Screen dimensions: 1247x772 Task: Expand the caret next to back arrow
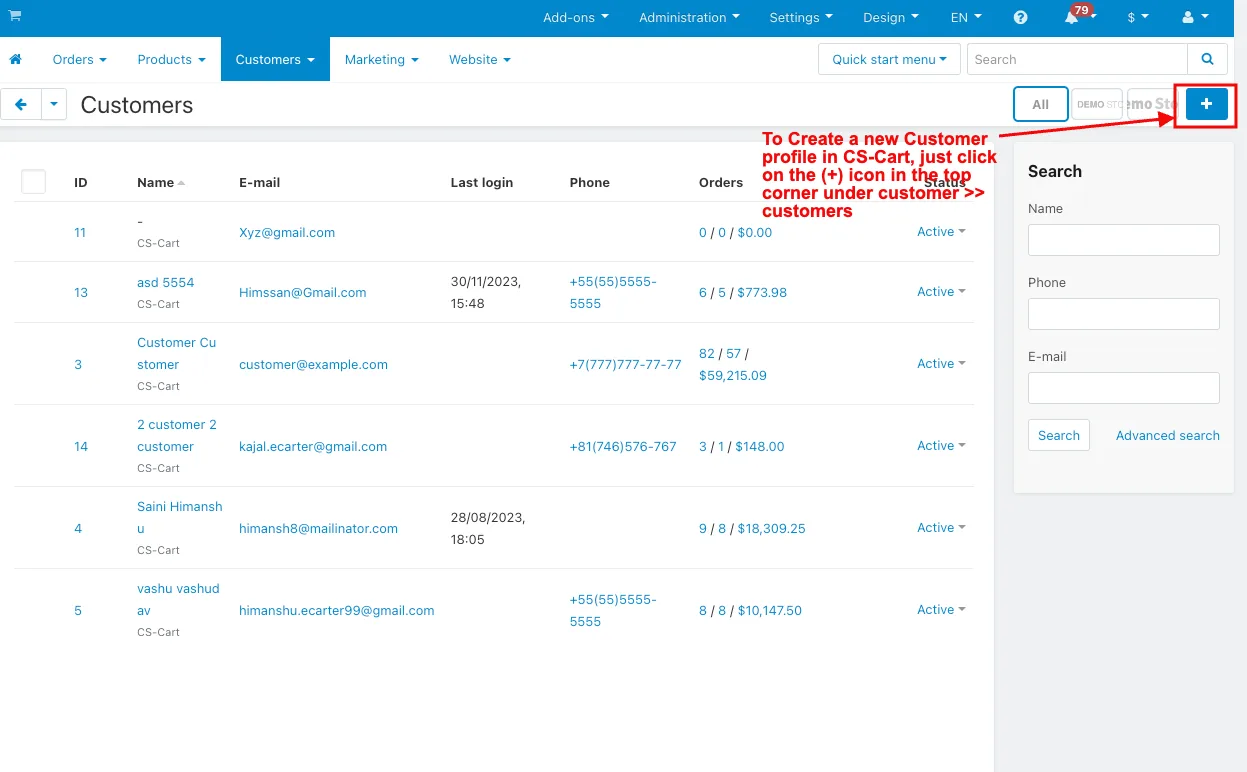(53, 104)
